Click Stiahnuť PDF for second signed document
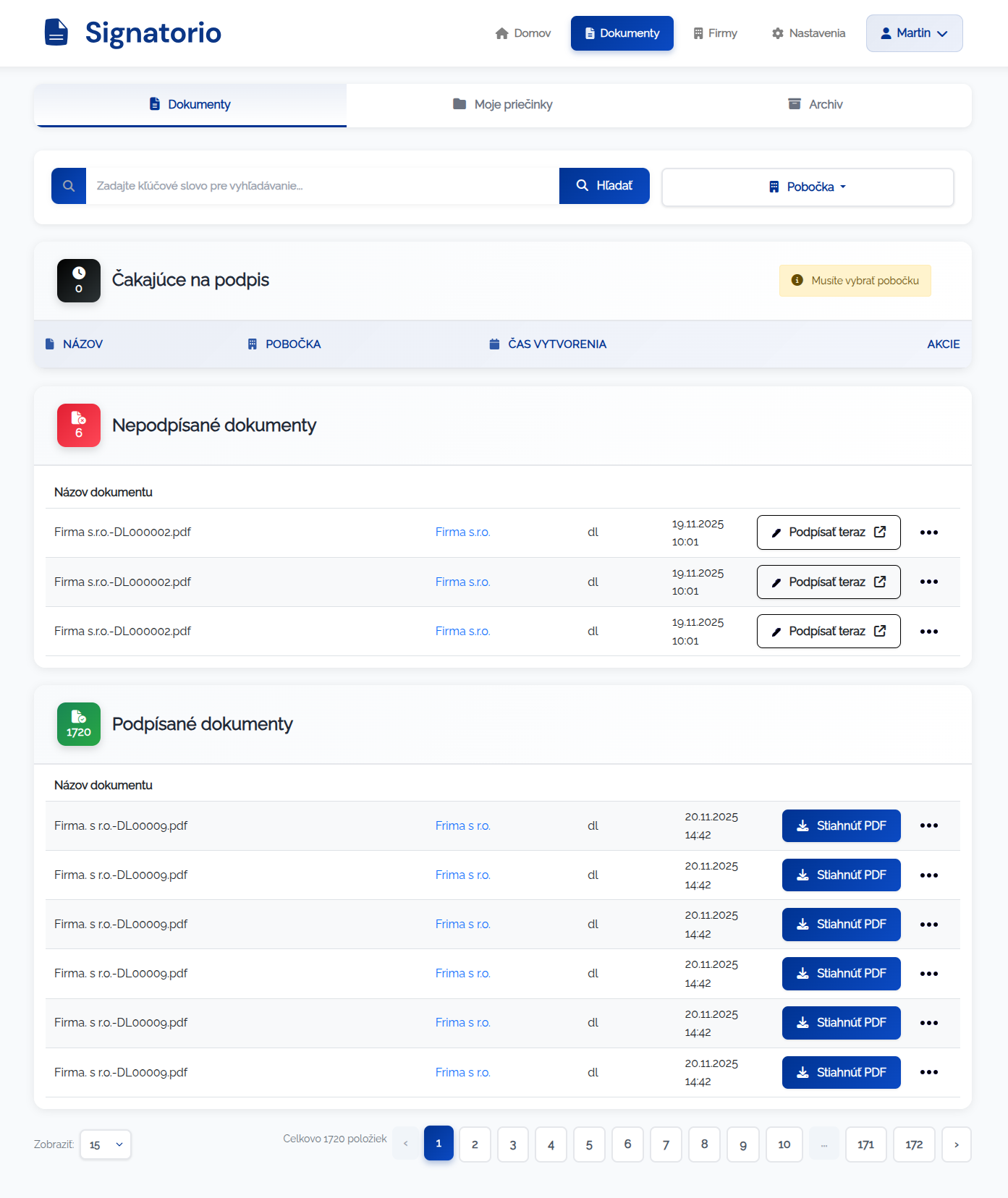Viewport: 1008px width, 1198px height. (842, 875)
